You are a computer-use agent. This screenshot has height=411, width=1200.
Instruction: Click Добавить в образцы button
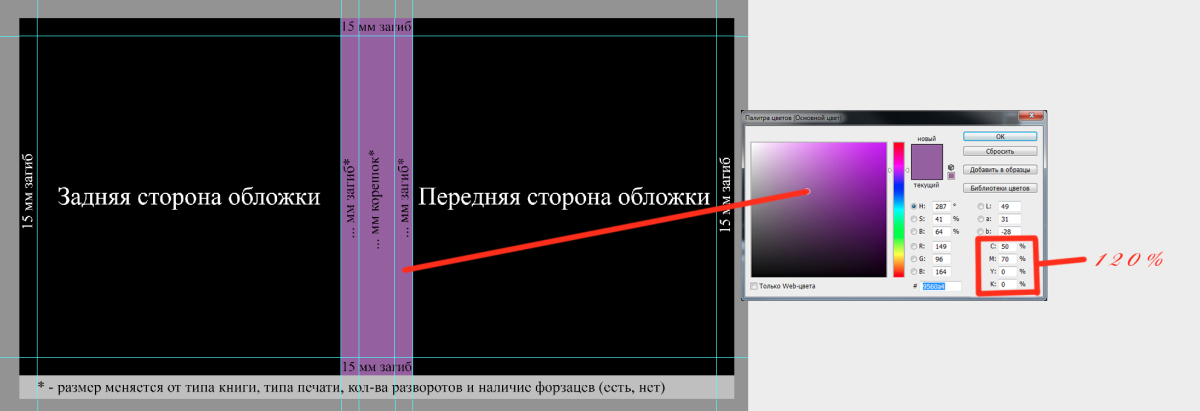pos(1000,169)
